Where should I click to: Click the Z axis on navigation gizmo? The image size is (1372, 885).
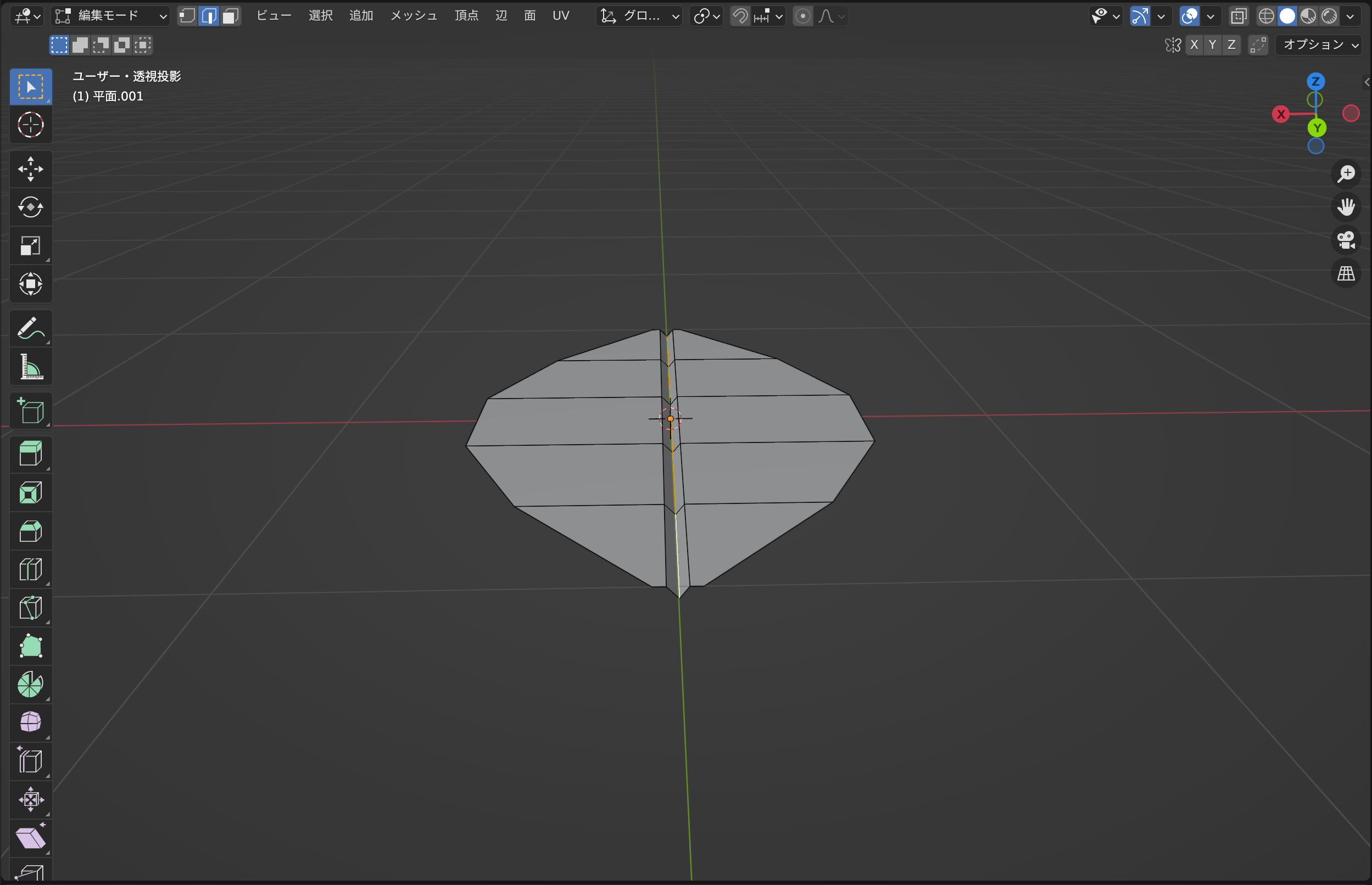coord(1315,82)
